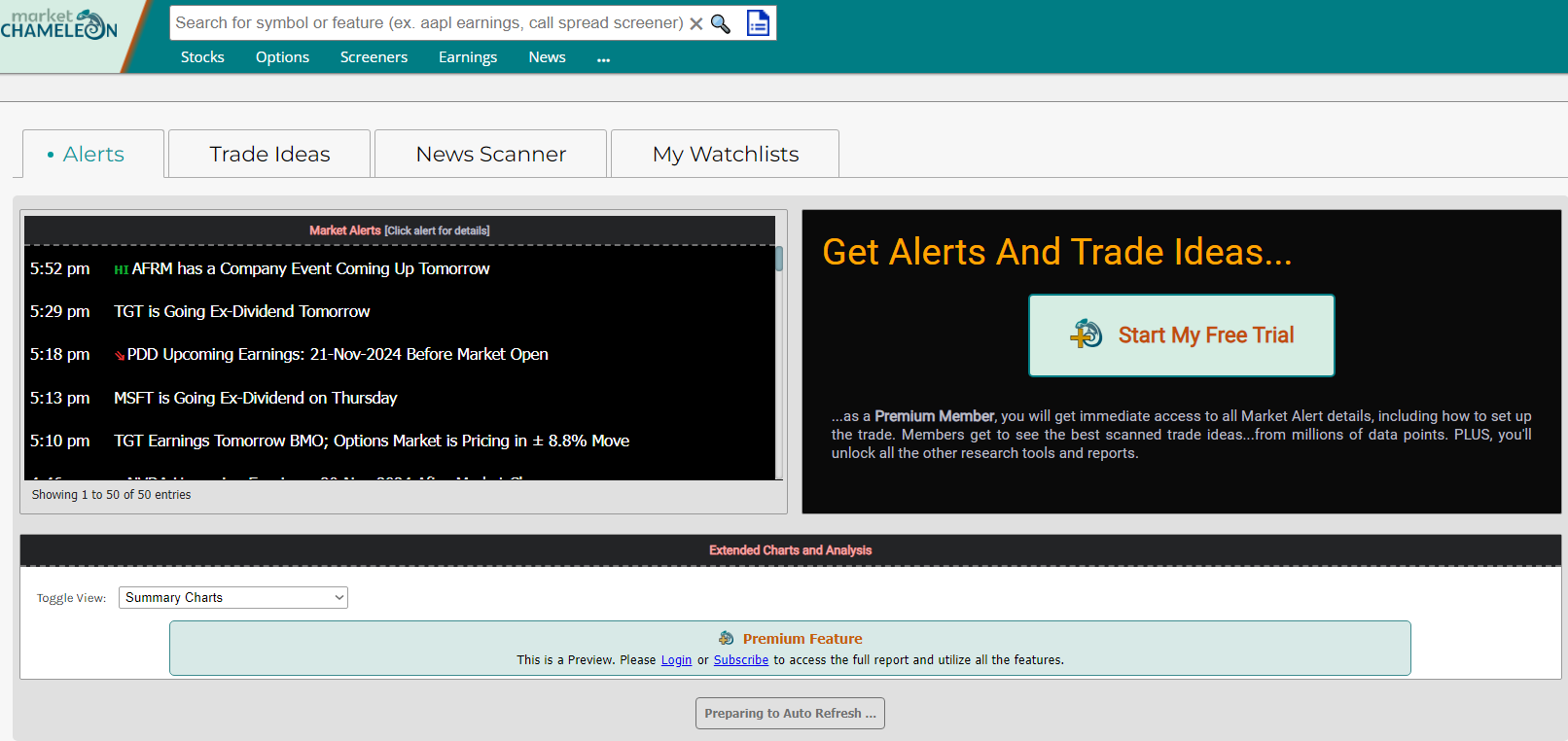This screenshot has width=1568, height=741.
Task: Click the market alerts list scrollbar thumb
Action: click(x=779, y=259)
